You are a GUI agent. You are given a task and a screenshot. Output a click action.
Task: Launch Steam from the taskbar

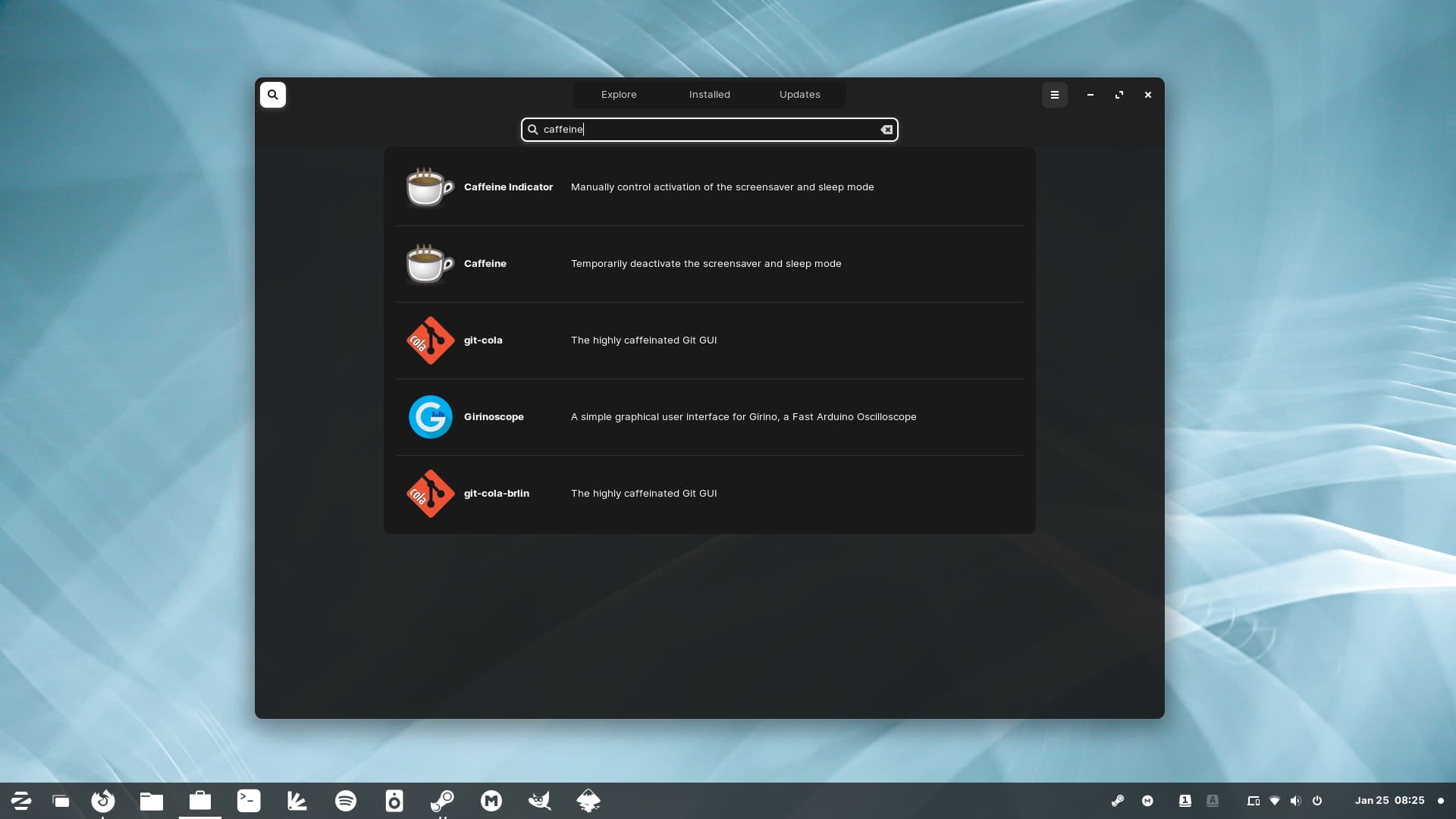[443, 801]
